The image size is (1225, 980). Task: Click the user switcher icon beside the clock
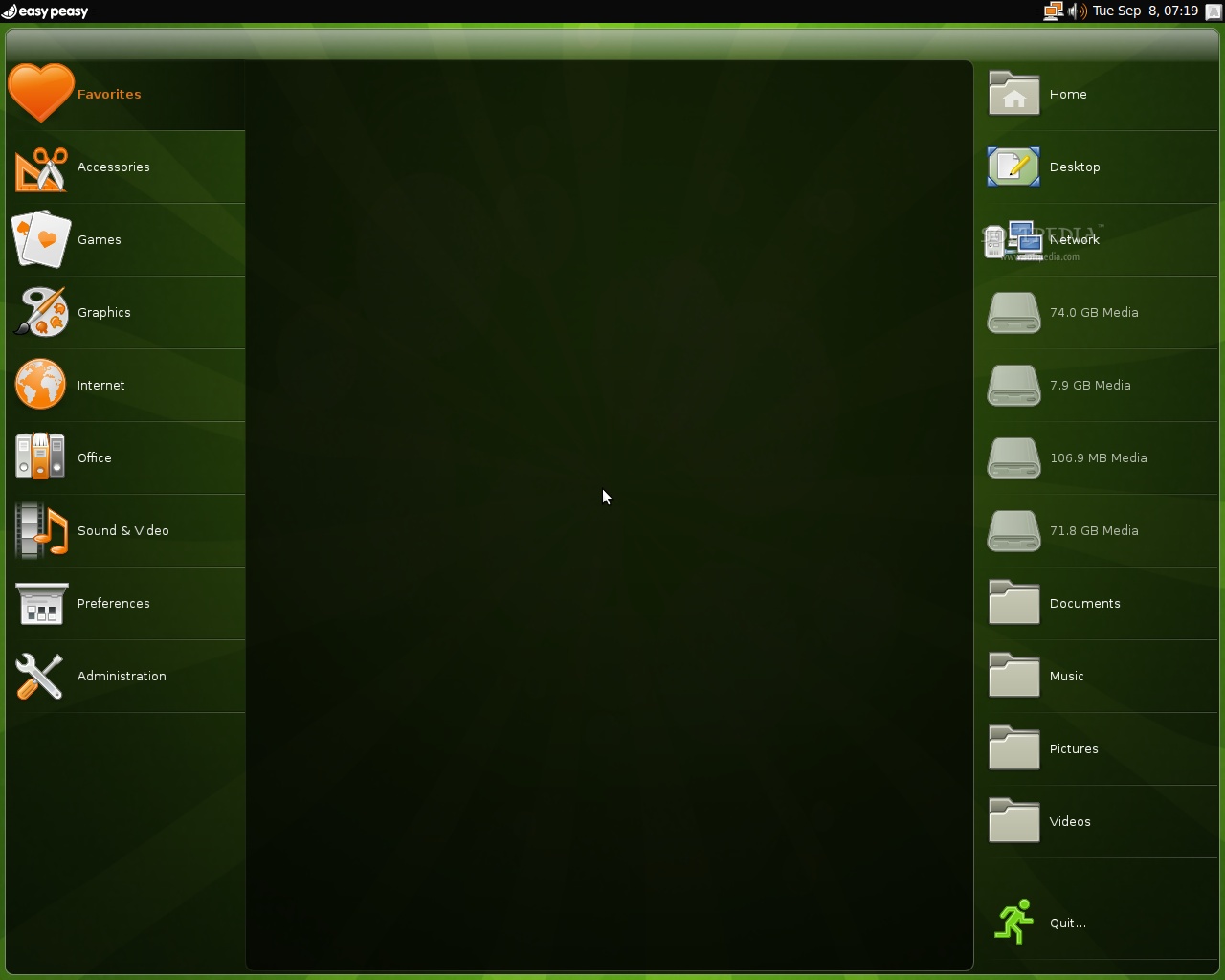click(x=1212, y=11)
